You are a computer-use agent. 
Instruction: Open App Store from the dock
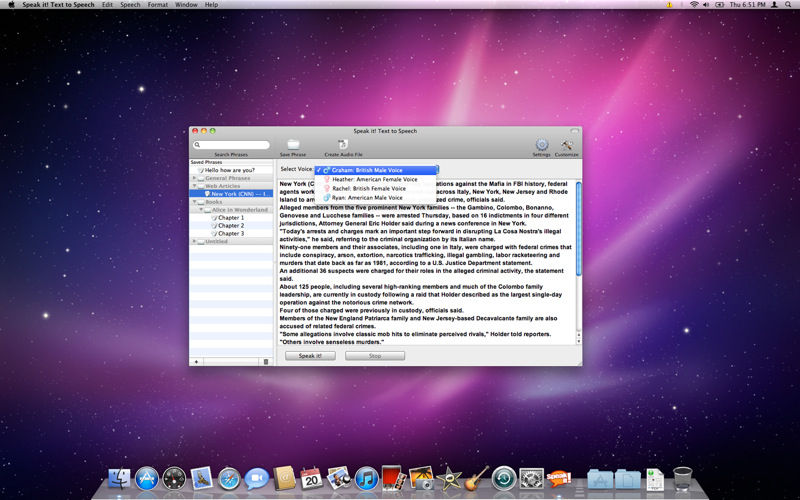coord(147,479)
